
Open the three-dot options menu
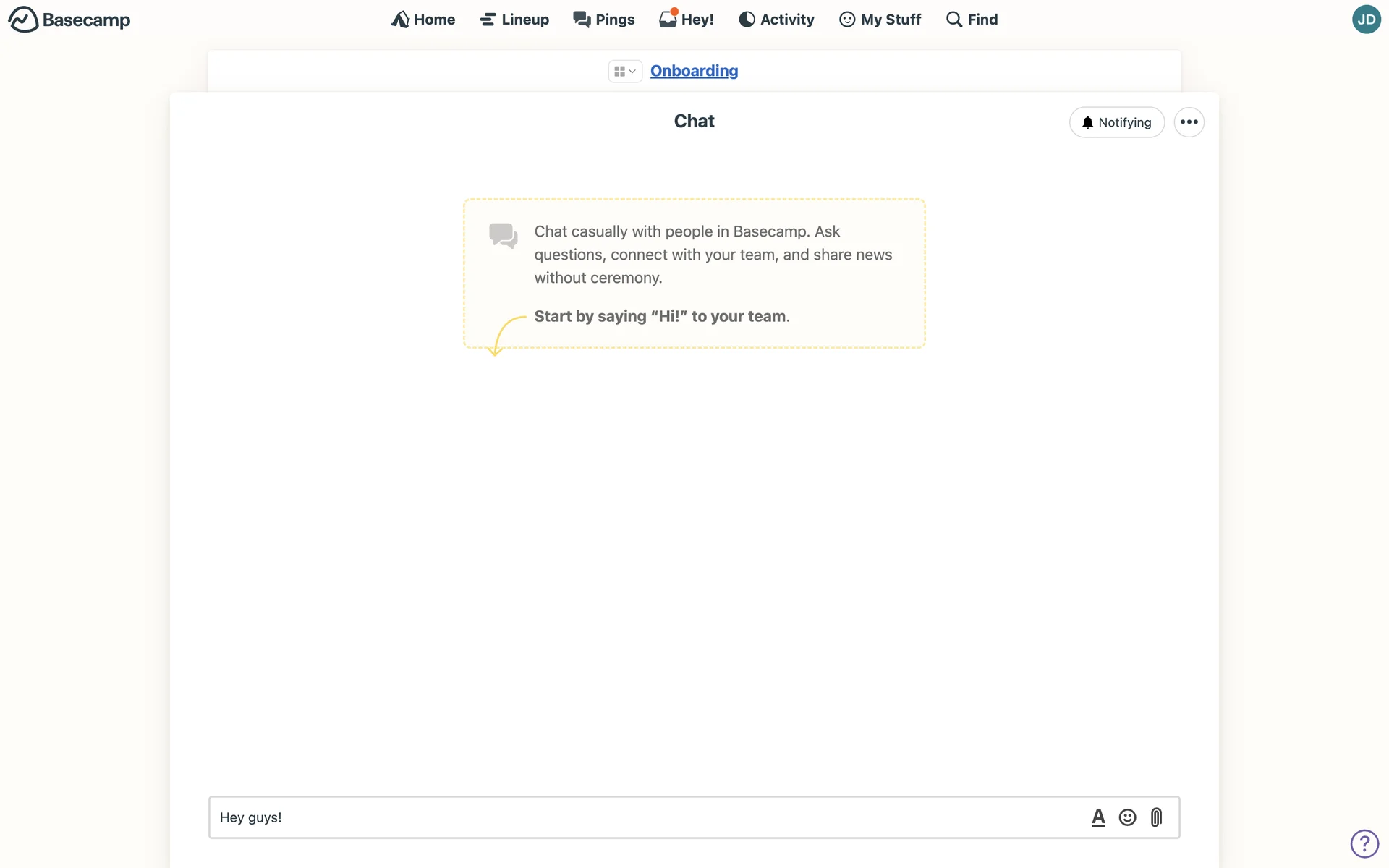click(1189, 122)
